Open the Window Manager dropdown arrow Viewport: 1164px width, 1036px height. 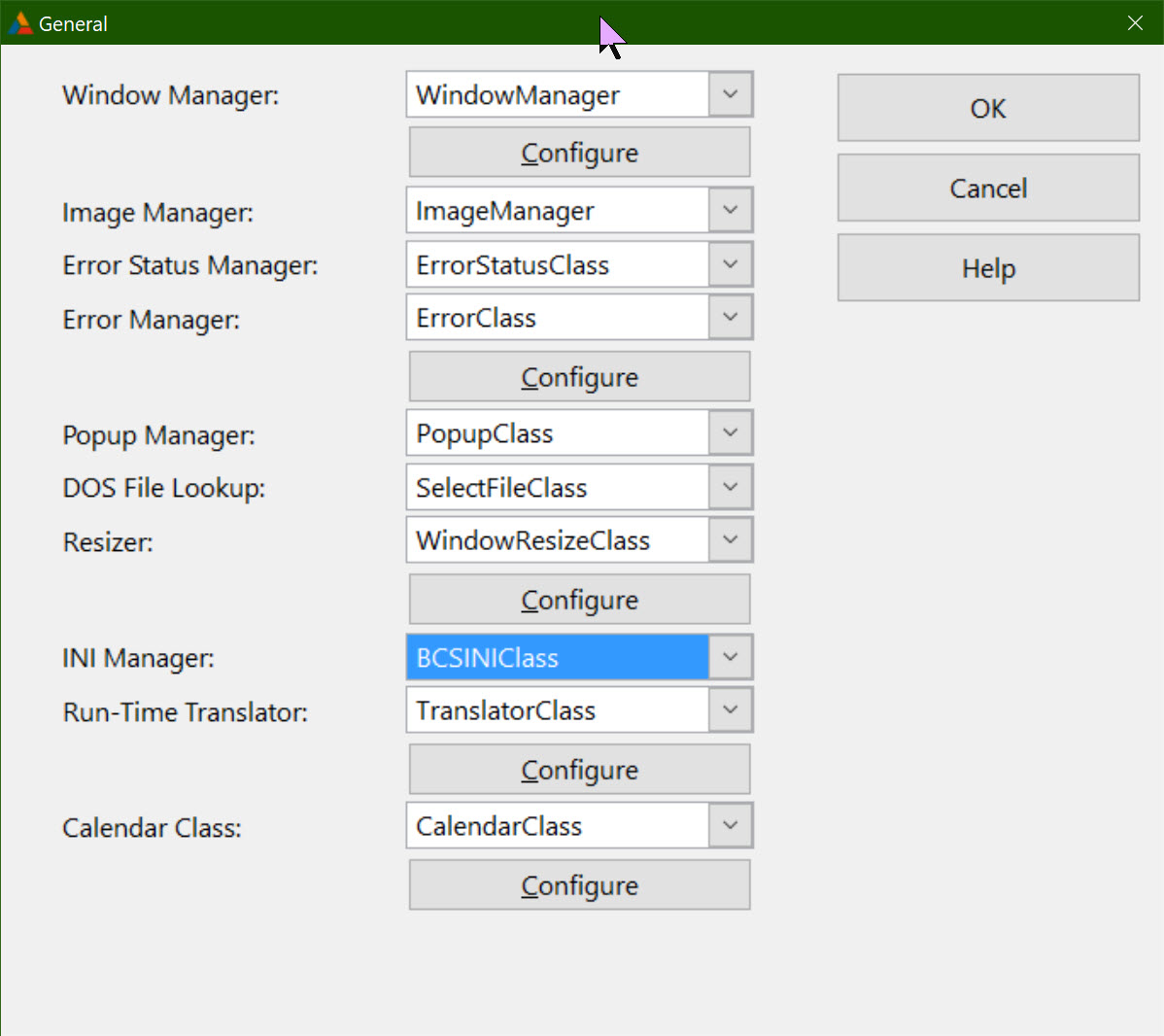[731, 94]
